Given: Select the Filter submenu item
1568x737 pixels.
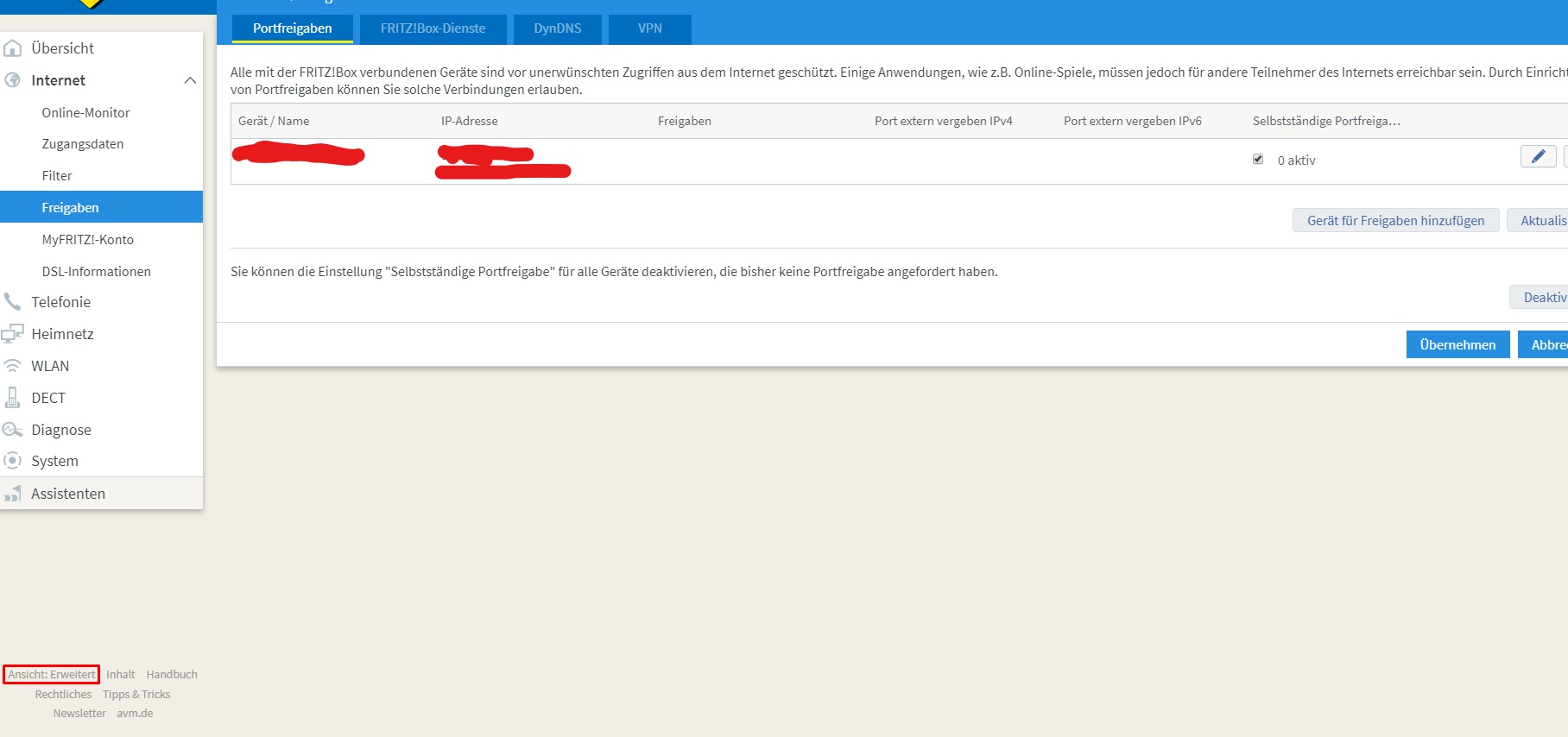Looking at the screenshot, I should 57,176.
